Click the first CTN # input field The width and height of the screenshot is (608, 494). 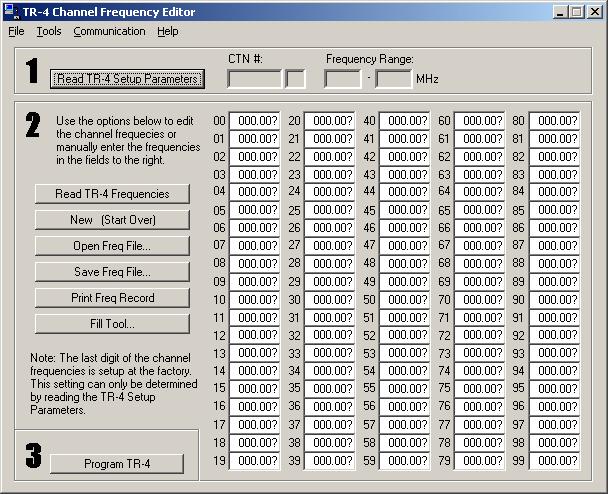(254, 79)
